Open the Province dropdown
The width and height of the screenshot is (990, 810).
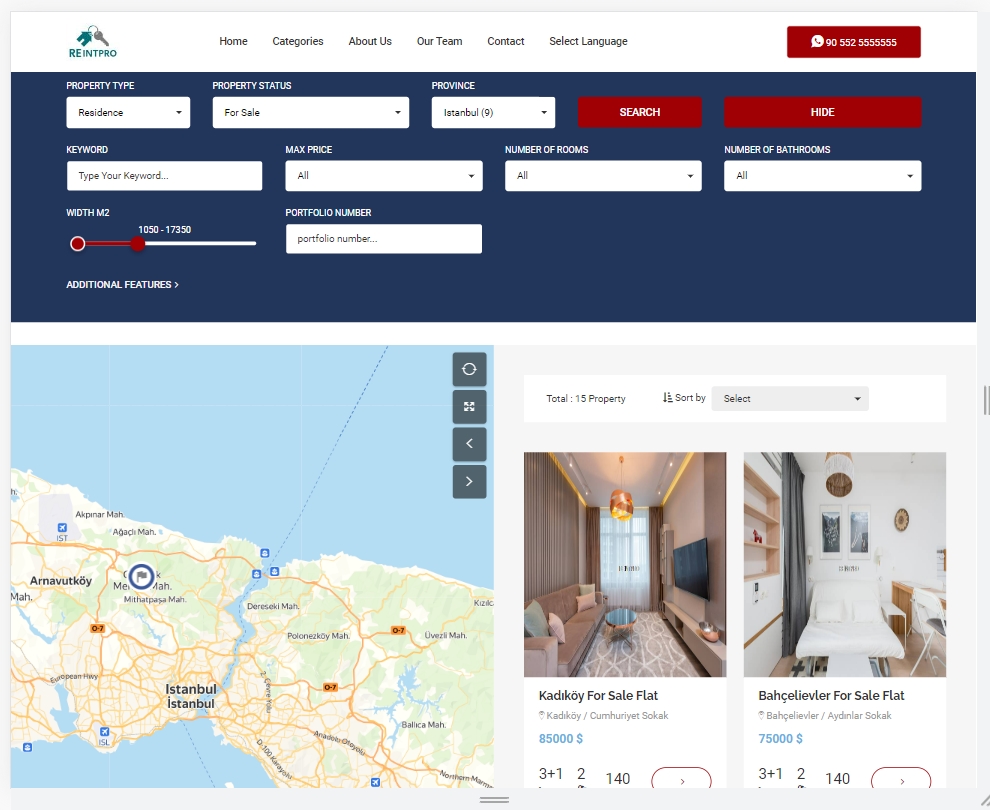[493, 112]
